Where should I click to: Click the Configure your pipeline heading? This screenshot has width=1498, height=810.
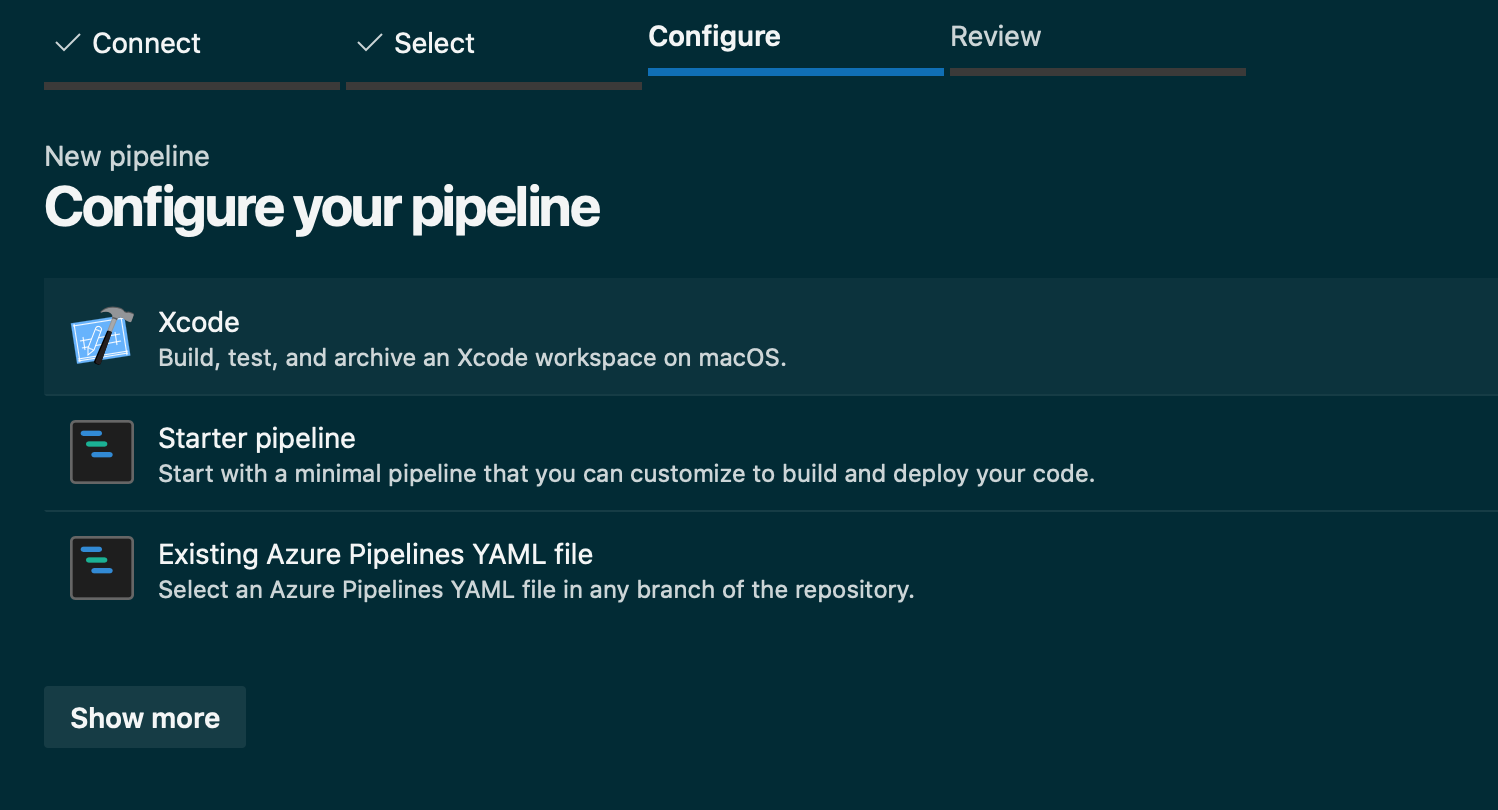pos(322,207)
